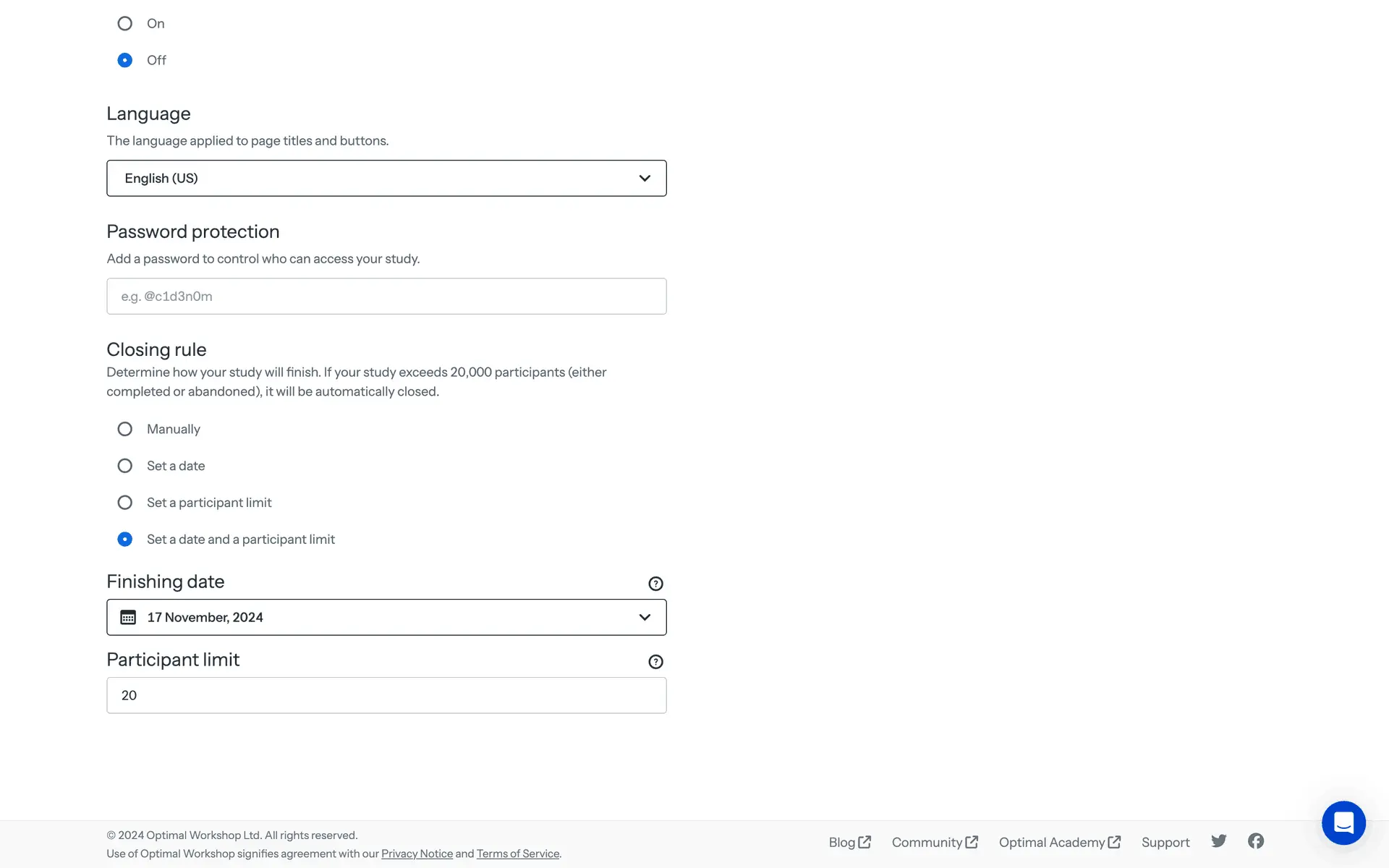1389x868 pixels.
Task: Open the Terms of Service link
Action: [x=517, y=854]
